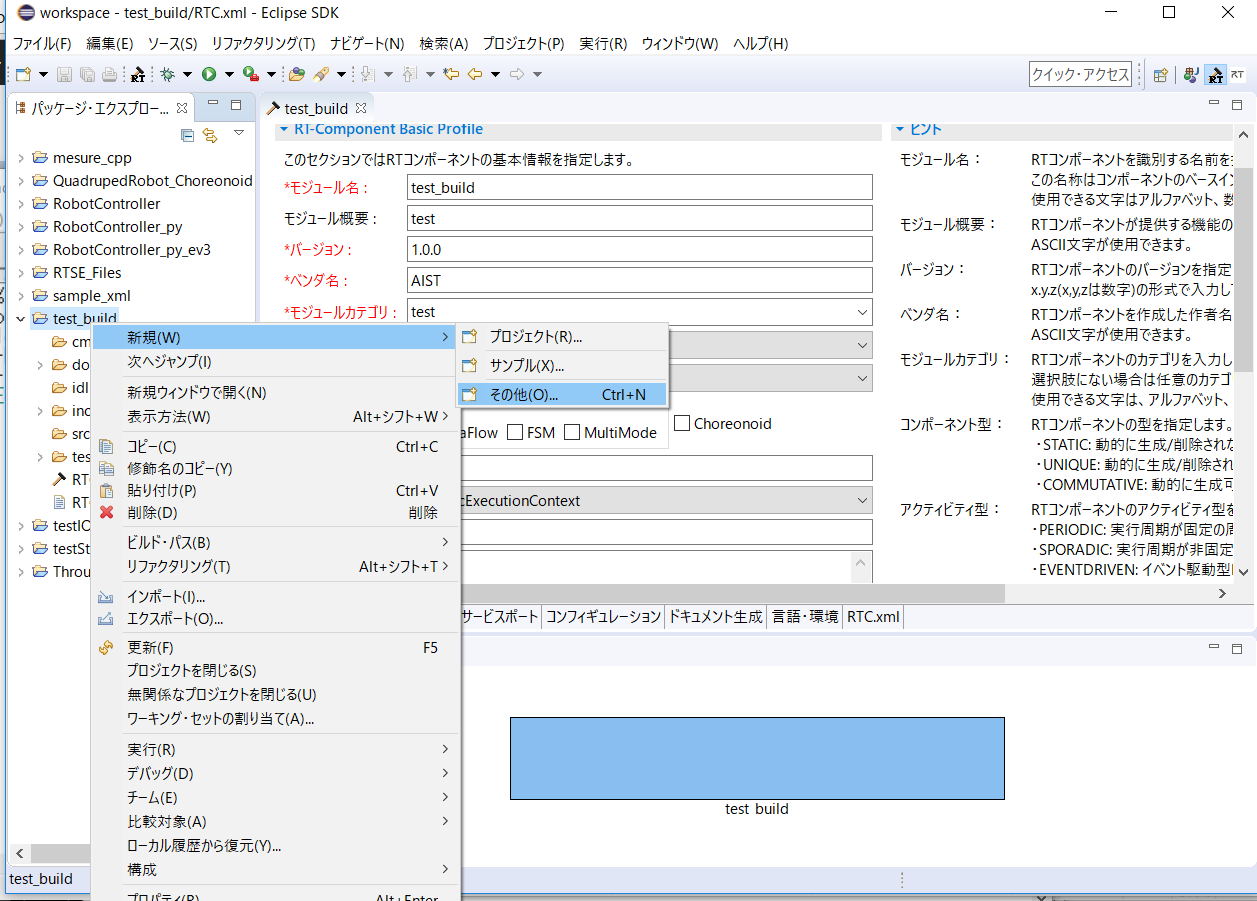Click the New wizard toolbar icon

[22, 74]
